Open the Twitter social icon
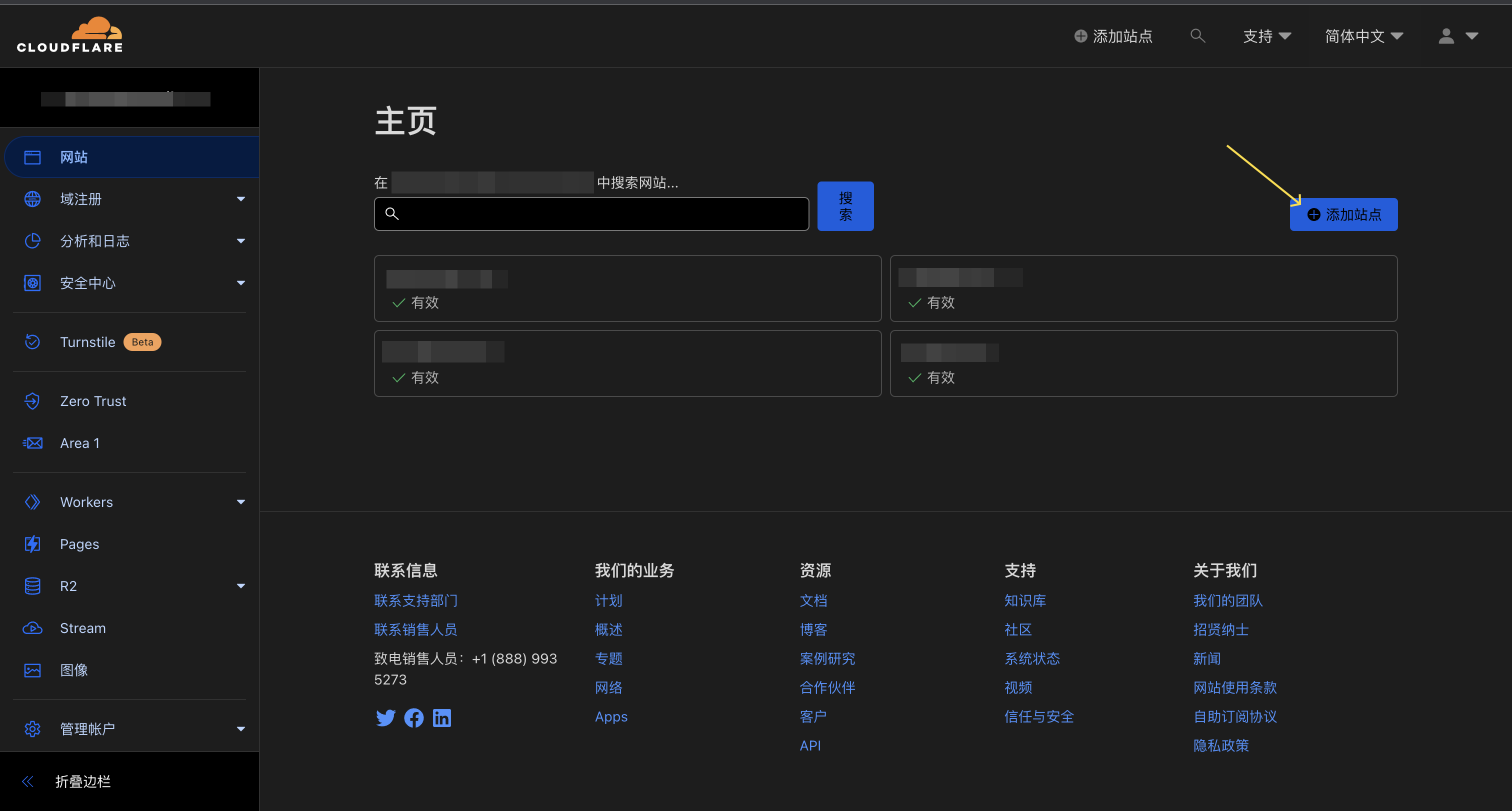Image resolution: width=1512 pixels, height=811 pixels. tap(385, 717)
